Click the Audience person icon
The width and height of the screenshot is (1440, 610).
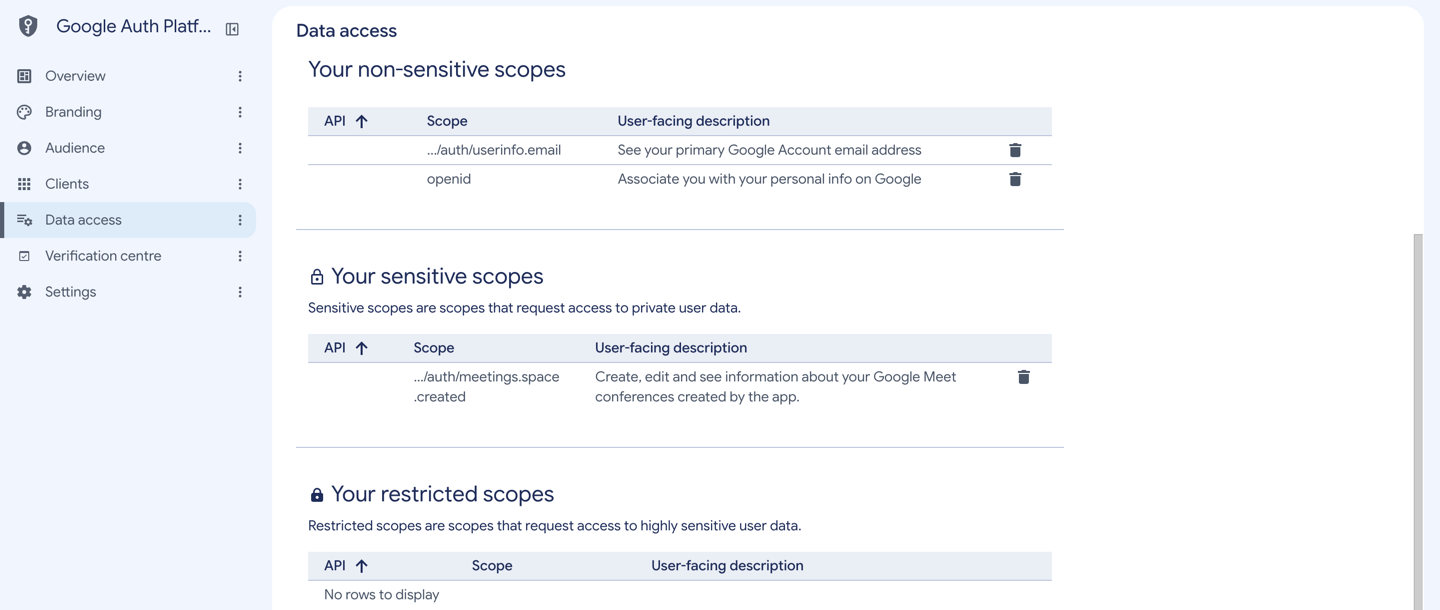[x=25, y=148]
